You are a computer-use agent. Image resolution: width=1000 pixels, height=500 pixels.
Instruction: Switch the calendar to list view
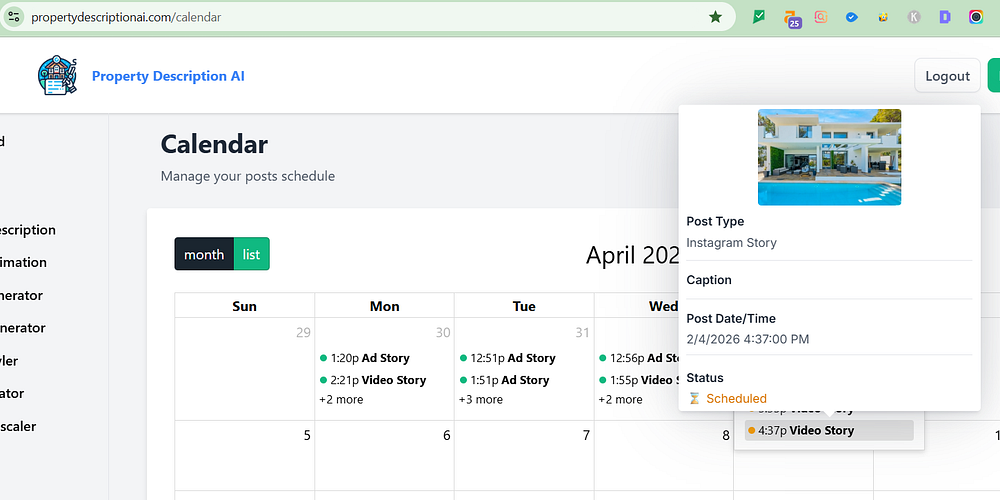point(251,254)
